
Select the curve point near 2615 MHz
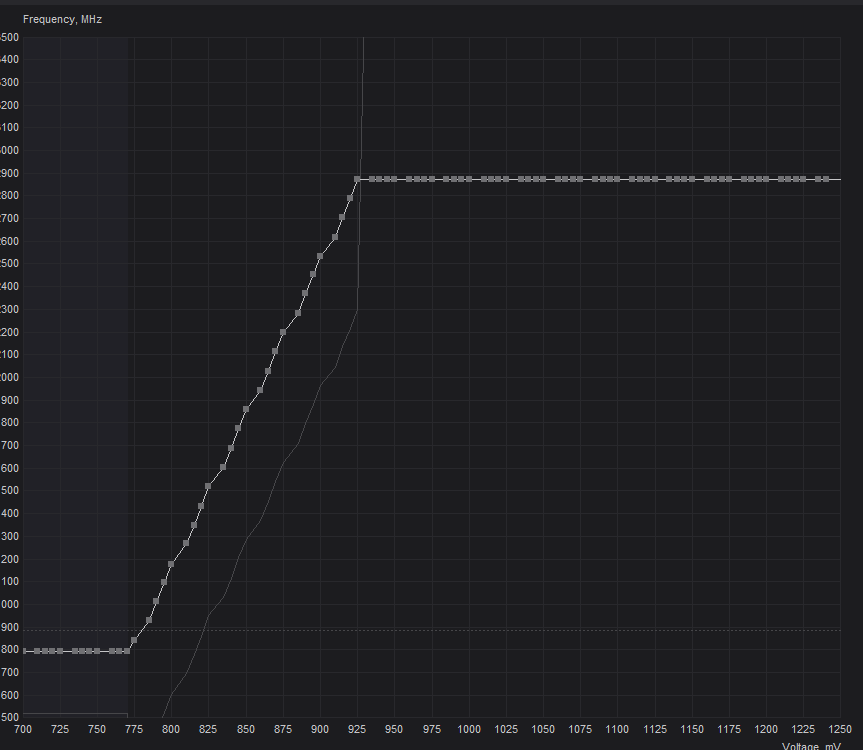pyautogui.click(x=335, y=237)
